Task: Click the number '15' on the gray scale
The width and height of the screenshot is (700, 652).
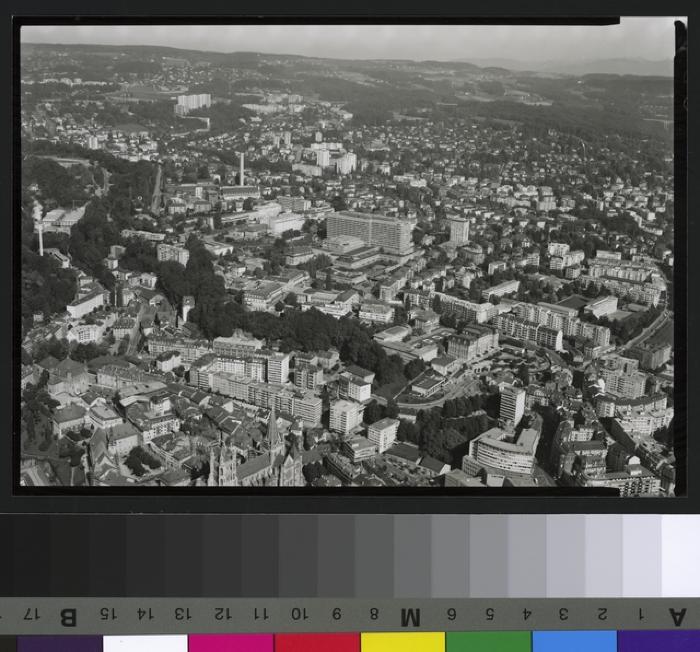Action: (108, 614)
